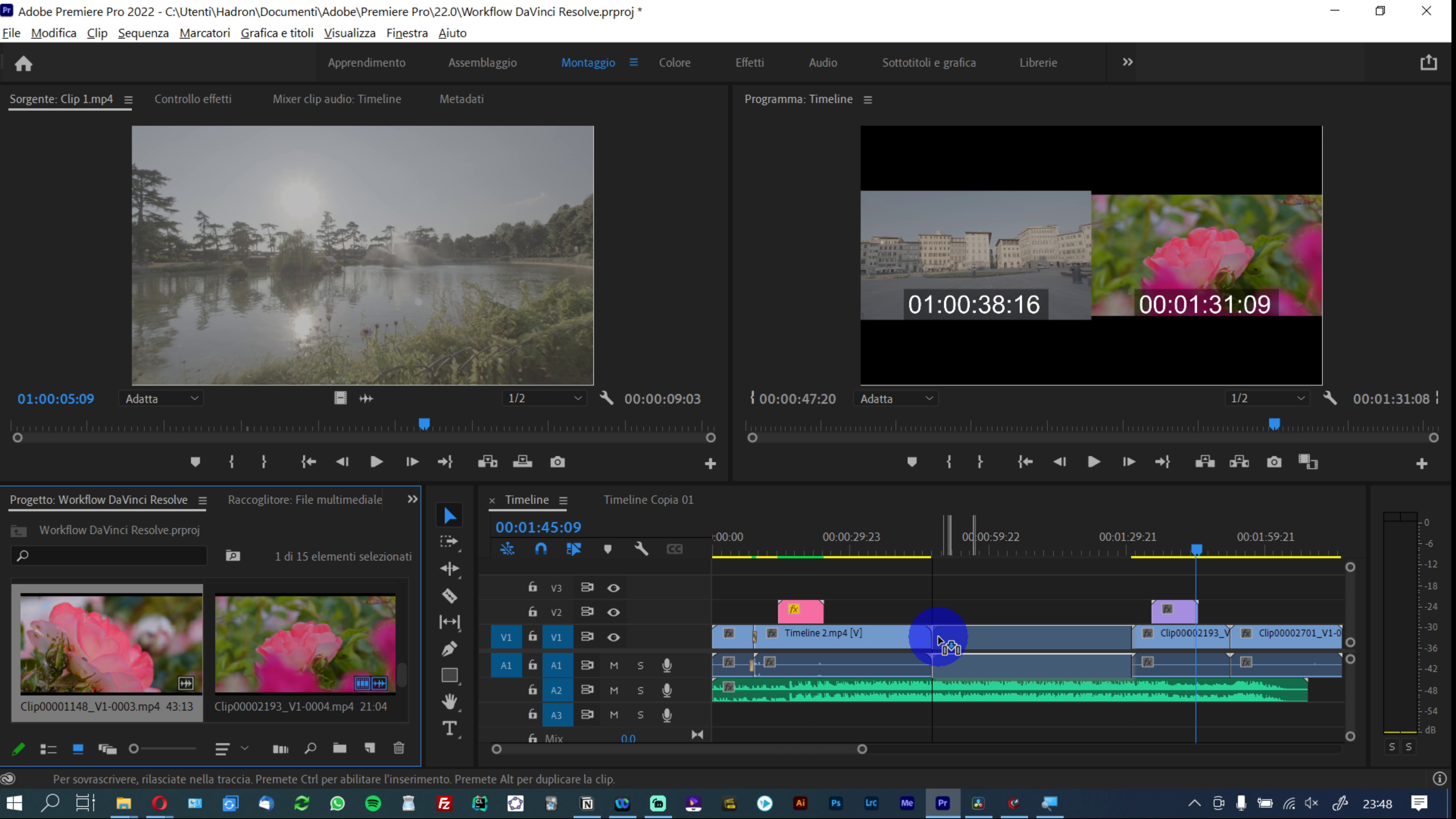Select the Track Select Forward tool
The image size is (1456, 819).
(450, 542)
